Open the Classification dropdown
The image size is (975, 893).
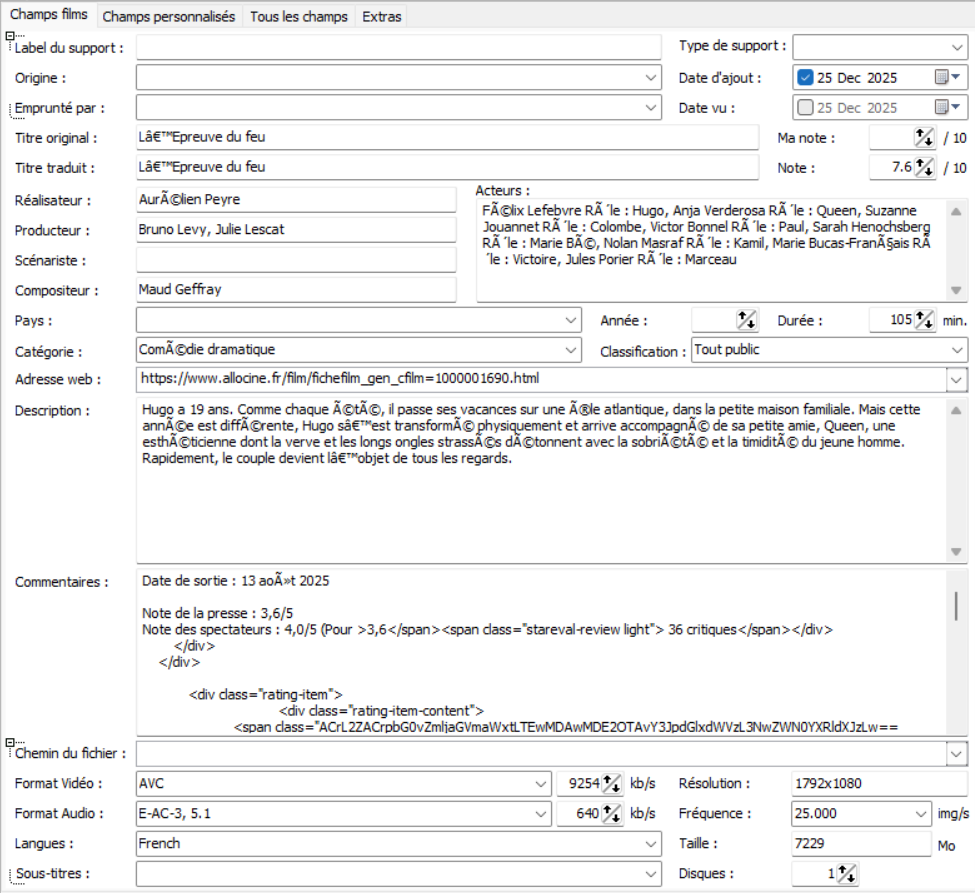(x=956, y=350)
